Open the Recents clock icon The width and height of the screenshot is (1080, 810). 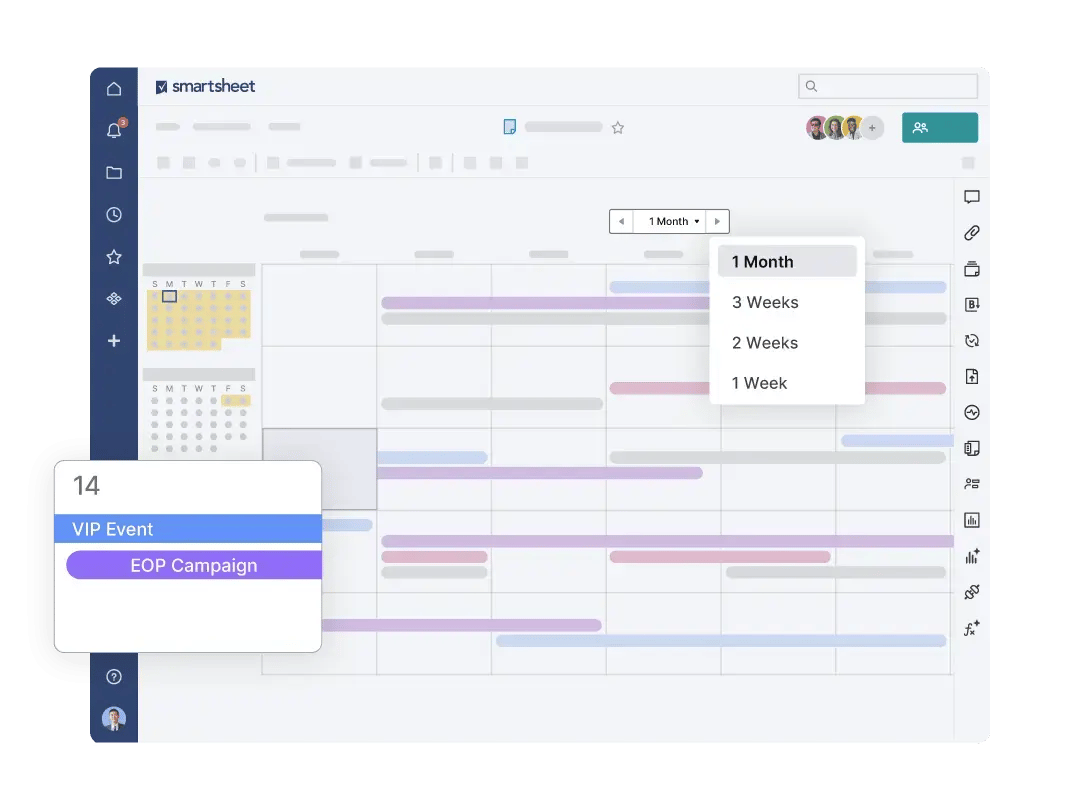point(114,215)
